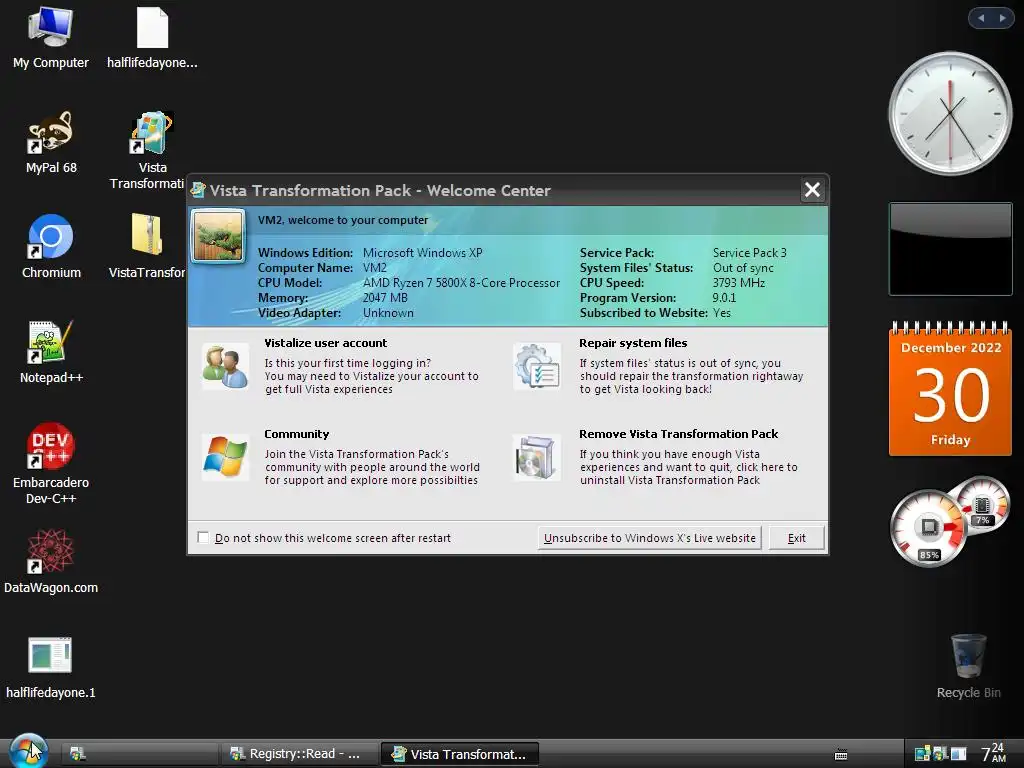Click the second system tray icon
1024x768 pixels.
click(x=940, y=754)
